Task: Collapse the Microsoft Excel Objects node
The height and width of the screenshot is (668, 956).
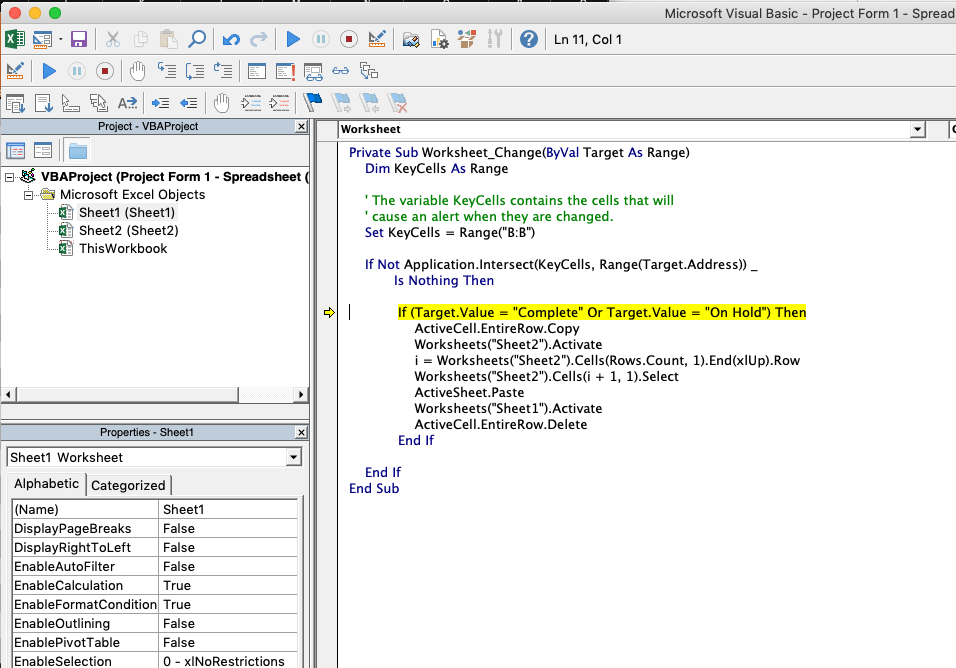Action: [x=28, y=196]
